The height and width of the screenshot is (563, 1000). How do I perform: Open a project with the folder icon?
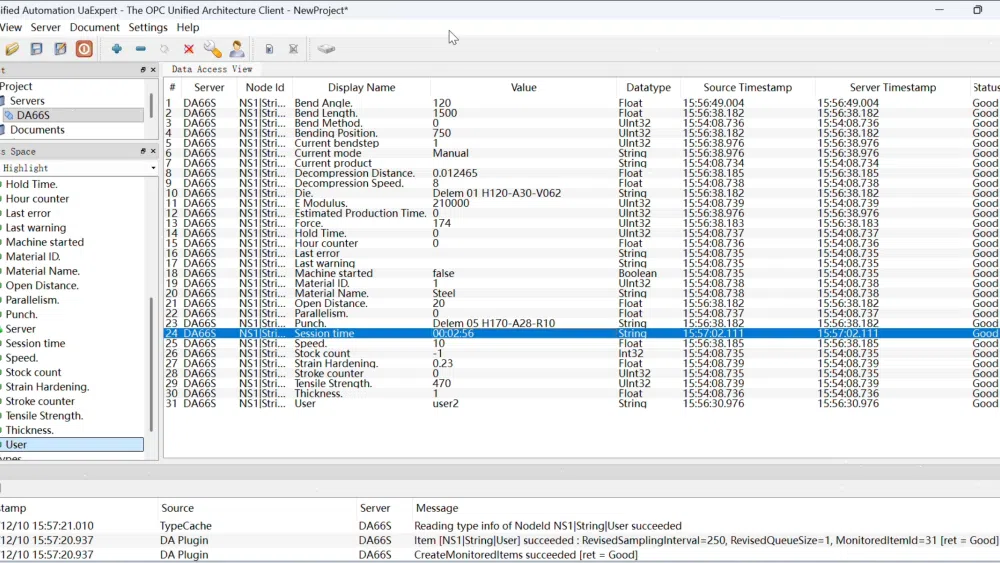pyautogui.click(x=12, y=49)
